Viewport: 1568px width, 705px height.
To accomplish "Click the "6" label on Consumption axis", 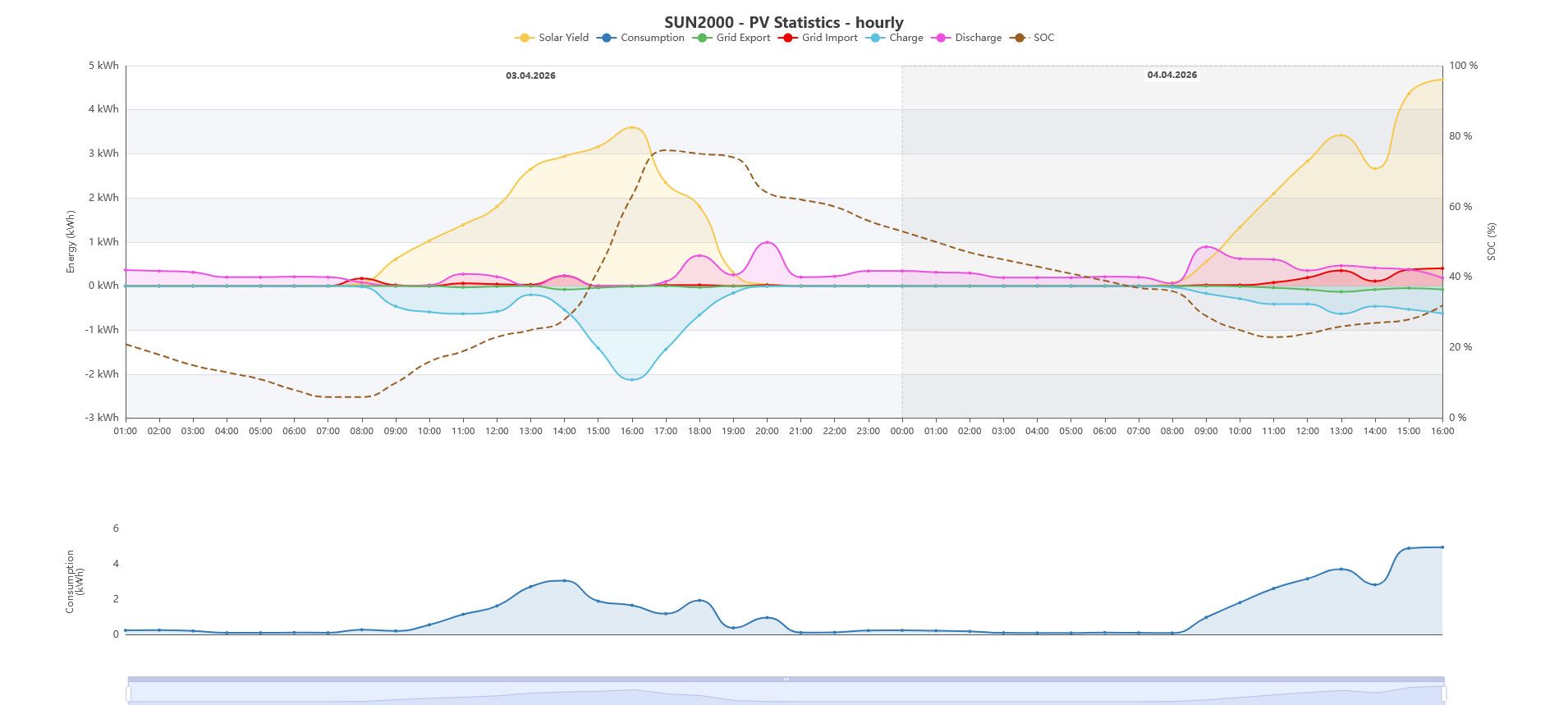I will point(116,529).
